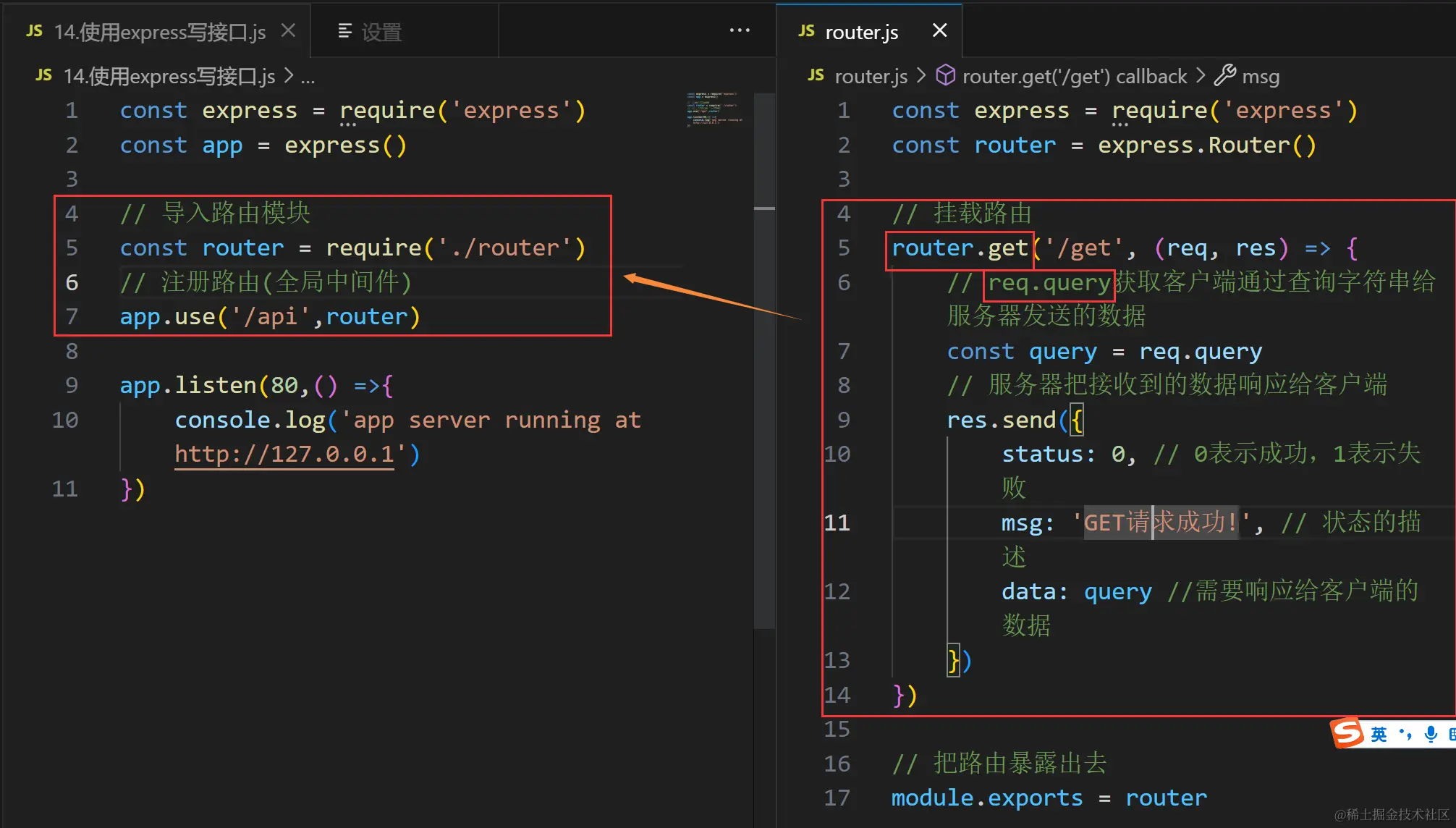Toggle the 英 English input mode
This screenshot has width=1456, height=828.
click(1379, 734)
